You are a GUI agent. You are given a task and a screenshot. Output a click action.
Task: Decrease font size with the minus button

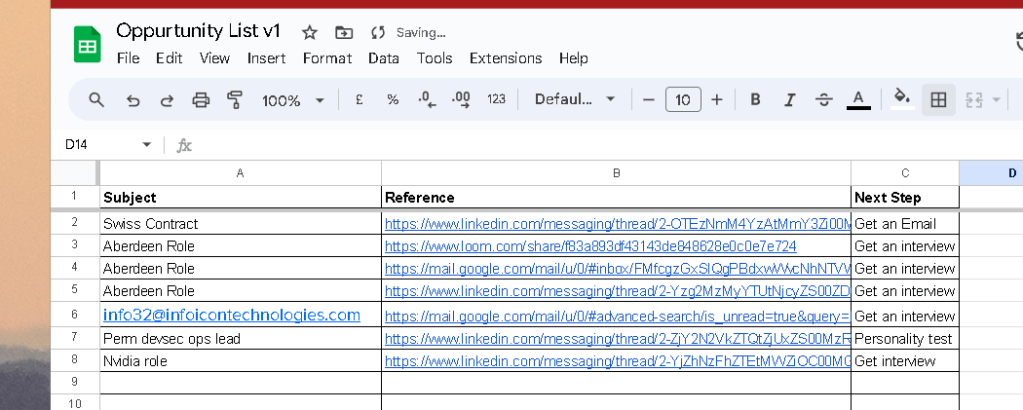649,100
